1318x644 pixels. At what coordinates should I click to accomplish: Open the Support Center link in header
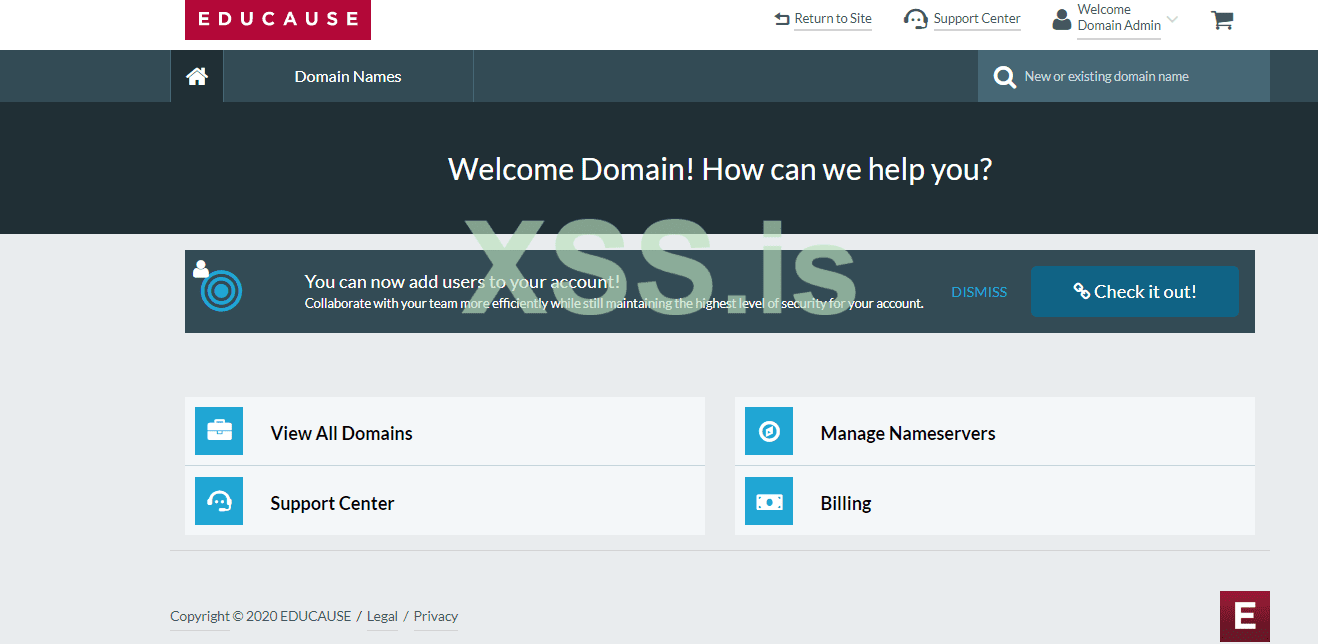(977, 19)
